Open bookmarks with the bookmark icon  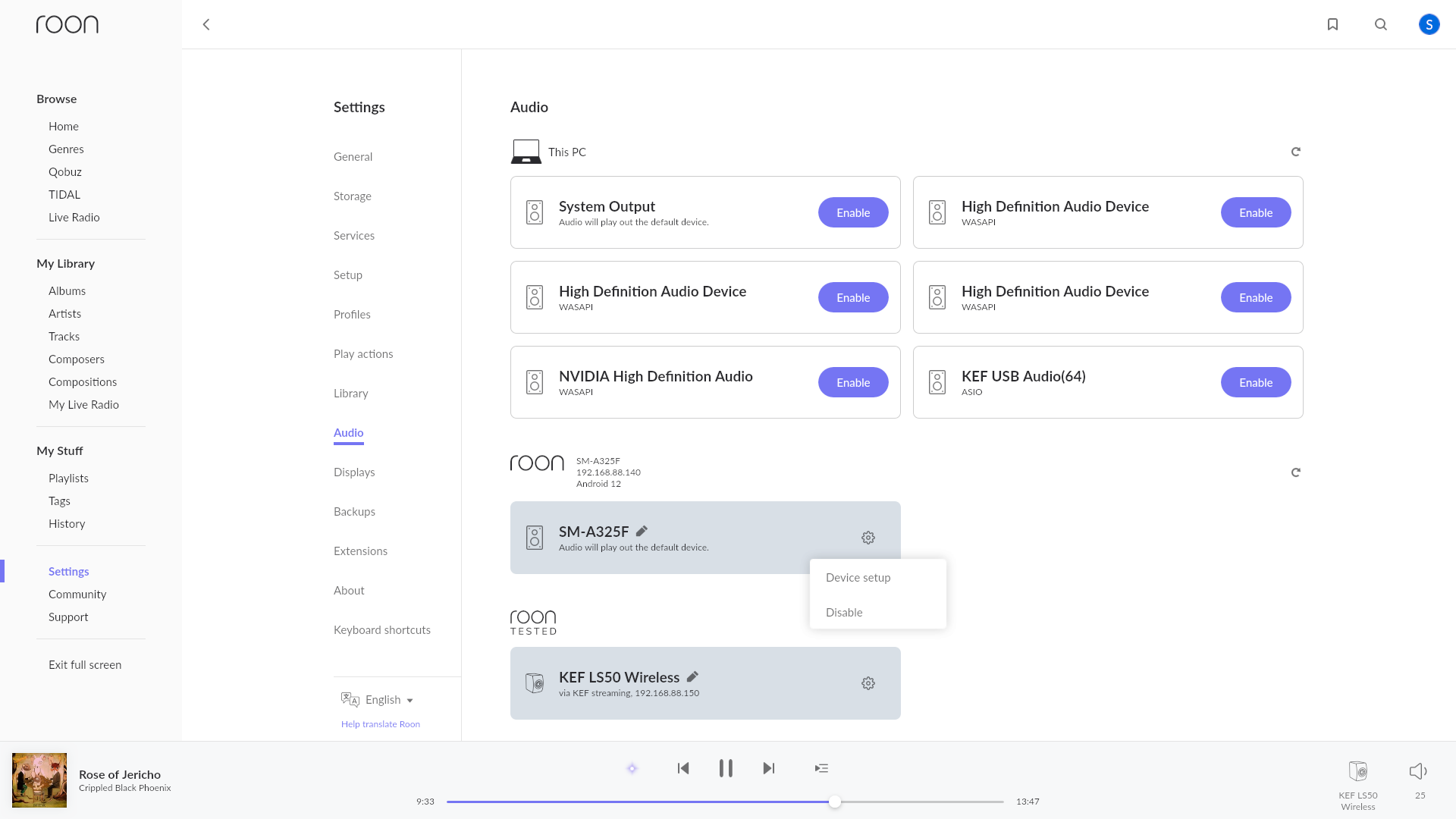1332,24
